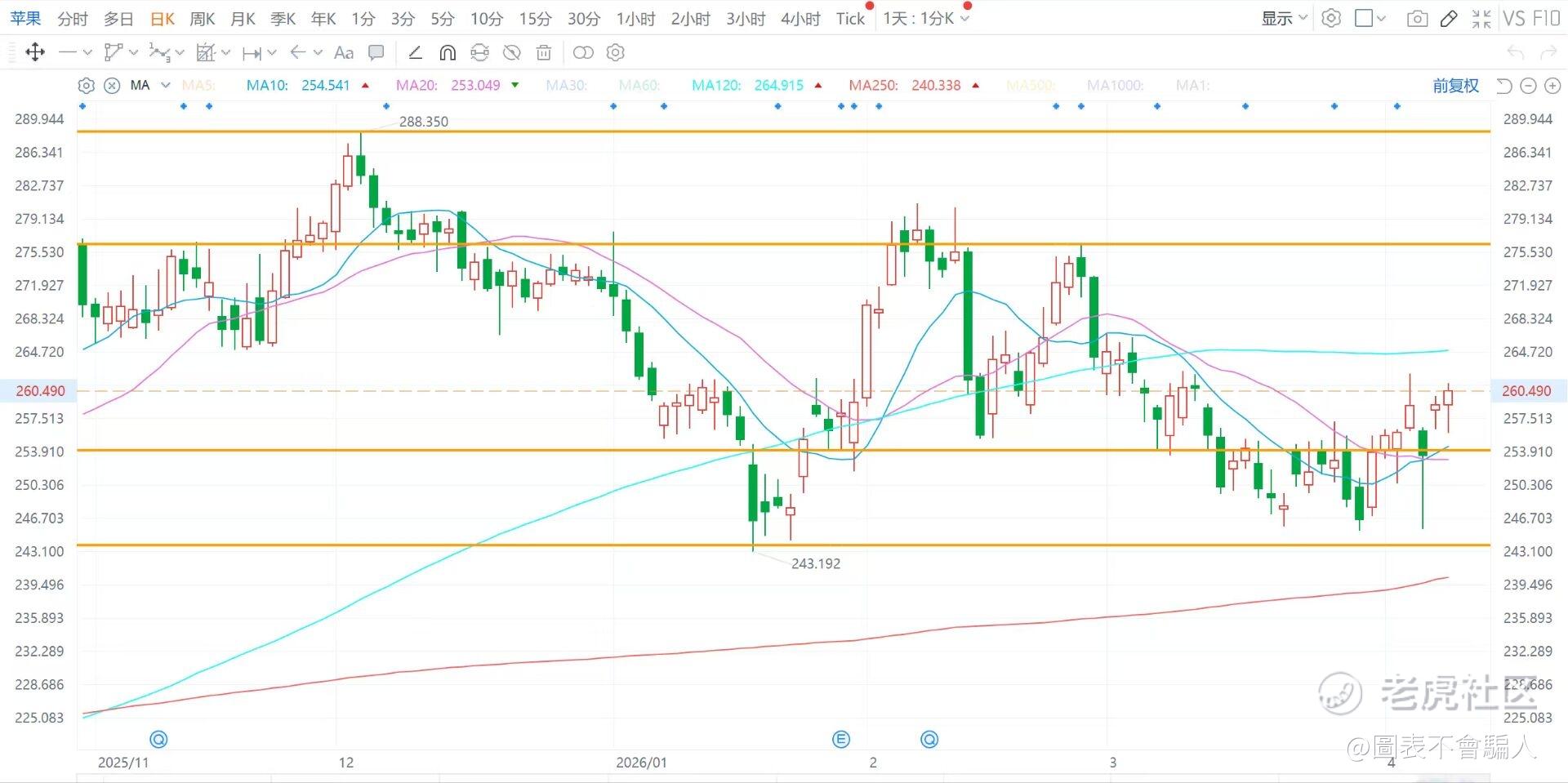1568x783 pixels.
Task: Switch to 分时 intraday tab
Action: (x=73, y=18)
